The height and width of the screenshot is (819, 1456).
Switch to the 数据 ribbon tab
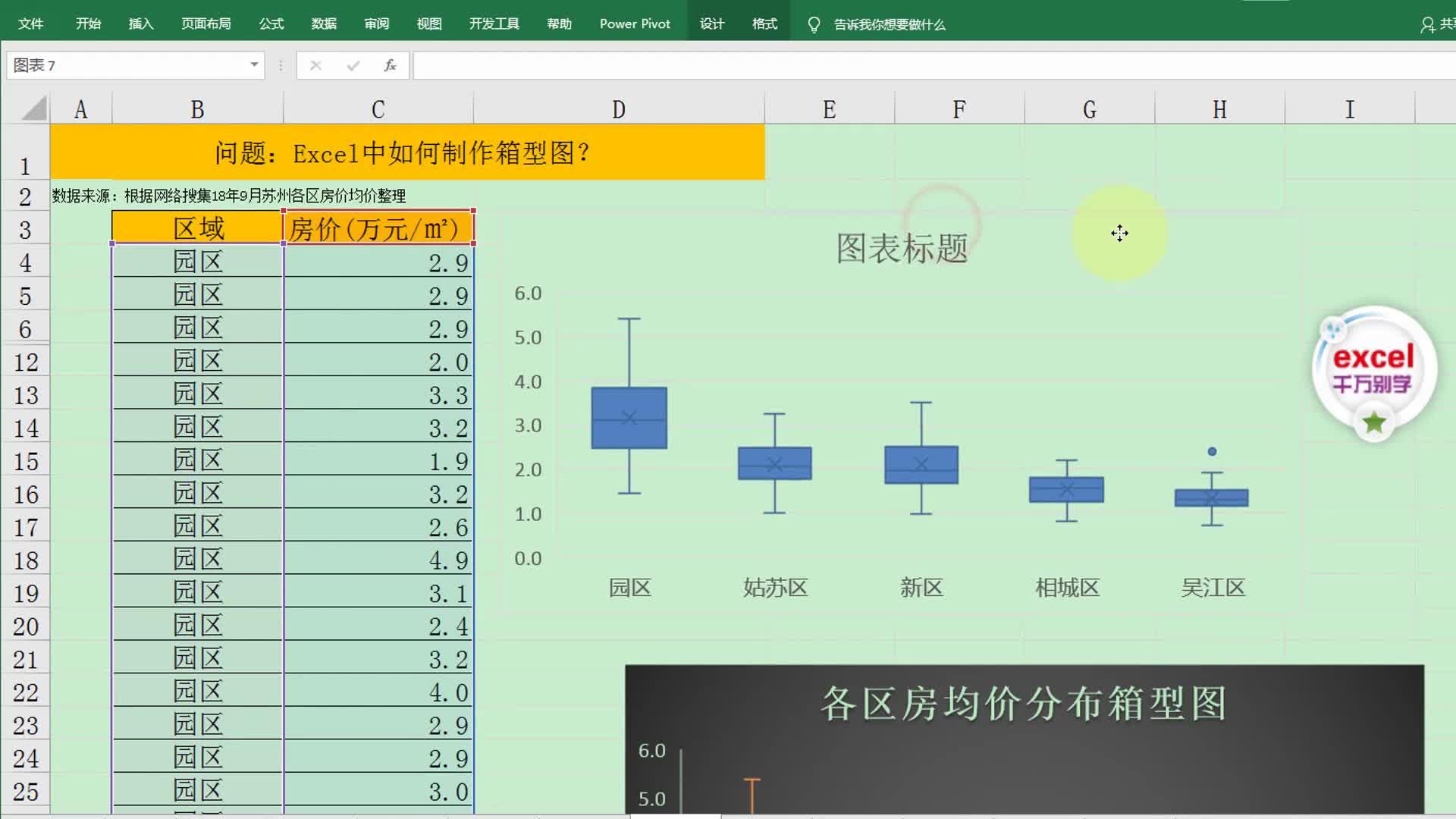coord(324,24)
